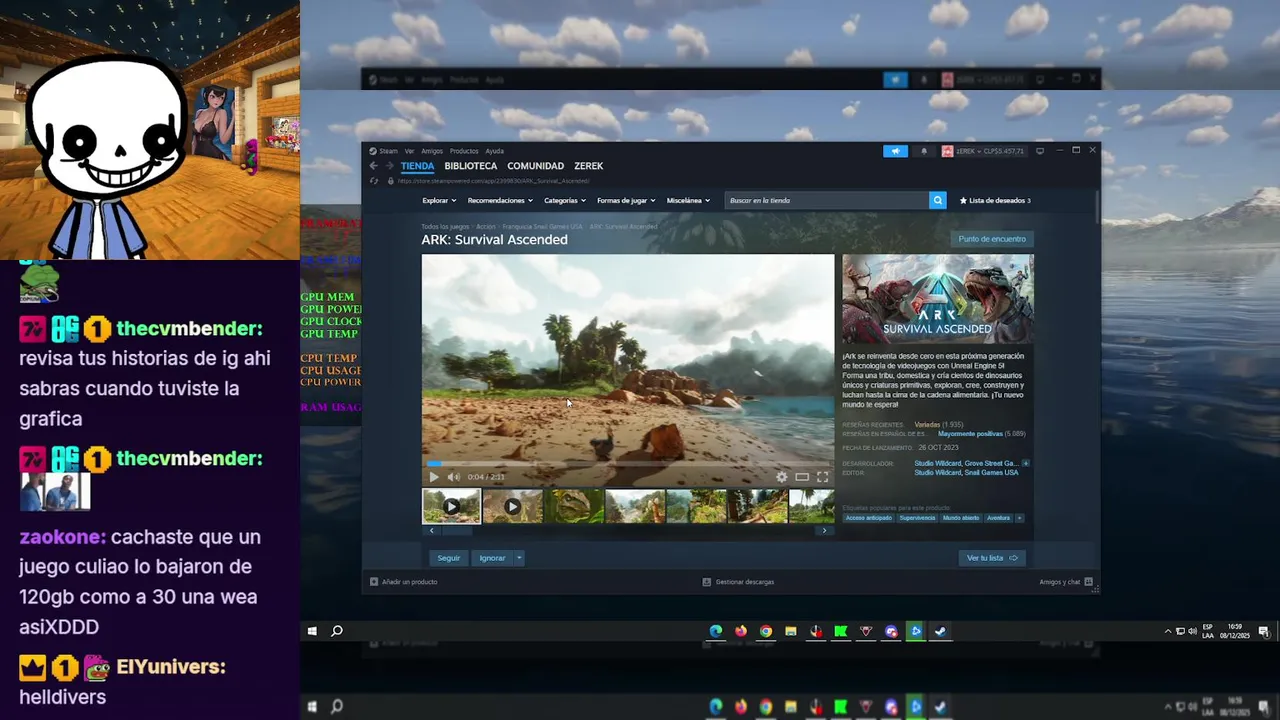1280x720 pixels.
Task: Open the Acción breadcrumb link
Action: pyautogui.click(x=486, y=227)
